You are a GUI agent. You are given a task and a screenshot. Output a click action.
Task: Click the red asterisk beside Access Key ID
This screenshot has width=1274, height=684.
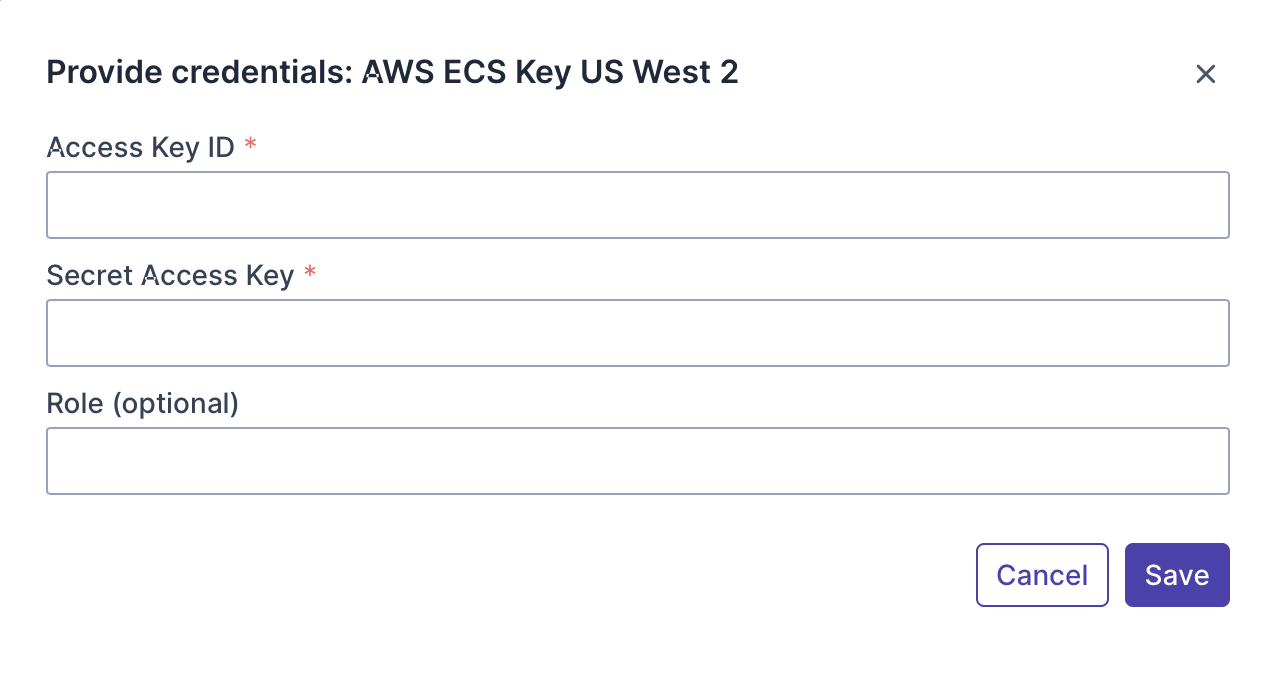[251, 147]
